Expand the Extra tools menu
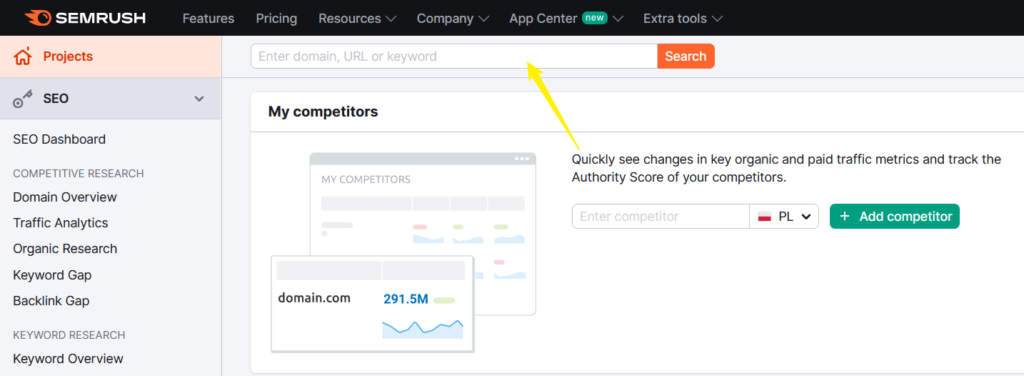 [682, 18]
